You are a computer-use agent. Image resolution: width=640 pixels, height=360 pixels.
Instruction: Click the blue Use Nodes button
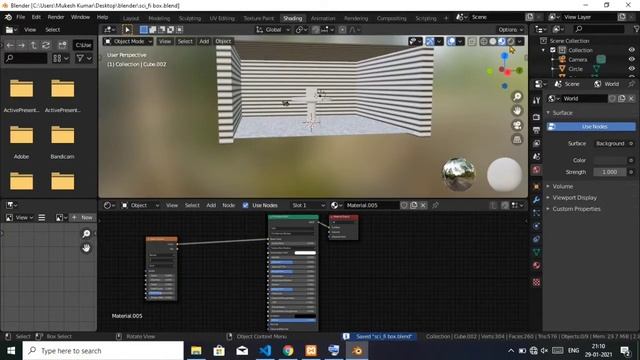591,127
